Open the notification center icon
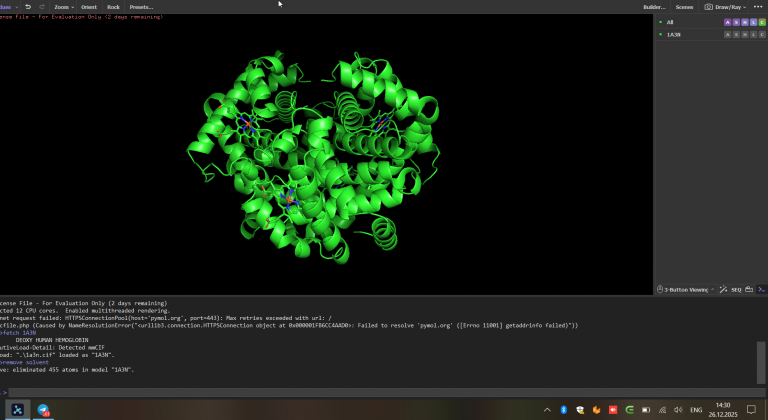 (751, 410)
